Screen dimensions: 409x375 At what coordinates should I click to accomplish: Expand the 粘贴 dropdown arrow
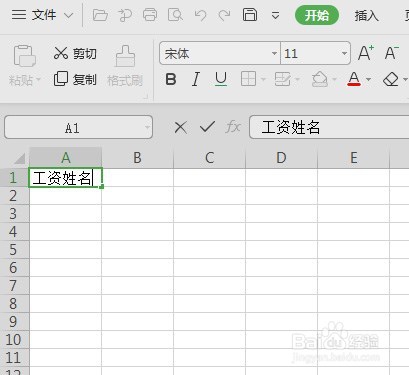pos(38,80)
